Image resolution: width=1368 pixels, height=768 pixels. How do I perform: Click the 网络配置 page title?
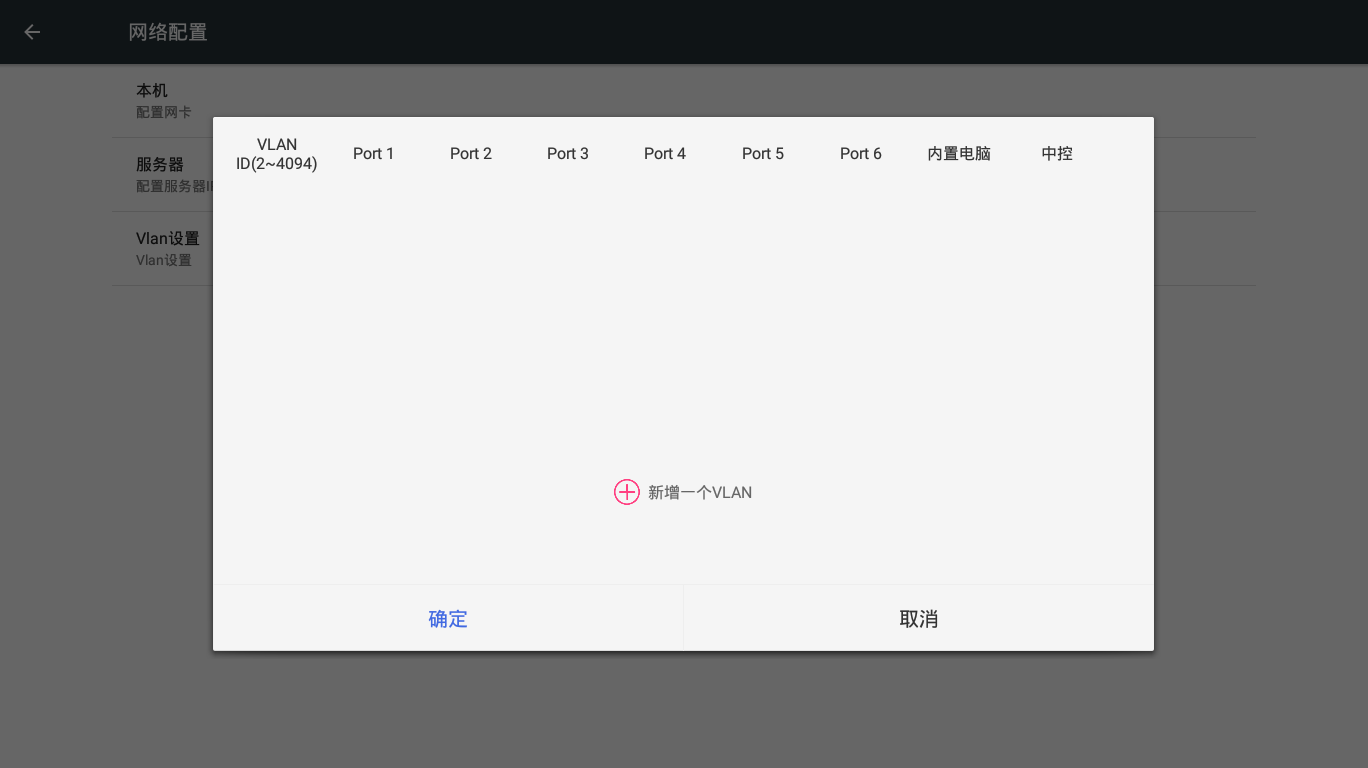click(x=168, y=32)
